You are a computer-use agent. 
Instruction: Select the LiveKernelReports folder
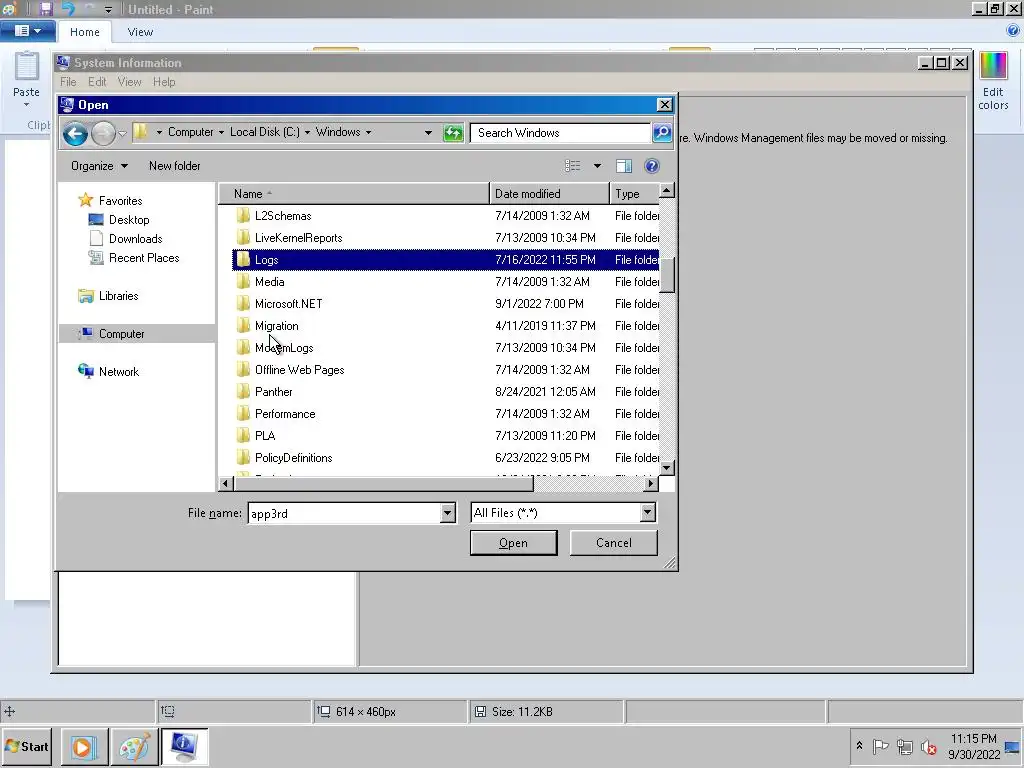pos(445,238)
